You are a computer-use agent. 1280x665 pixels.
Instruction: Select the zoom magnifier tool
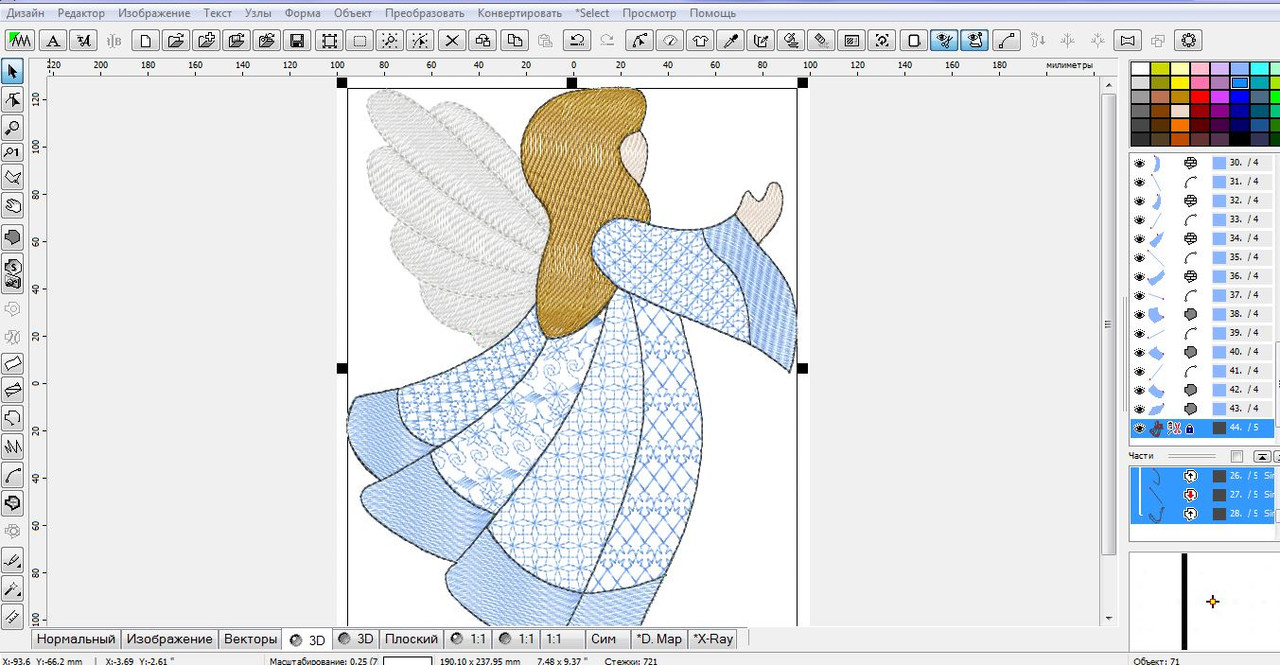click(x=13, y=127)
